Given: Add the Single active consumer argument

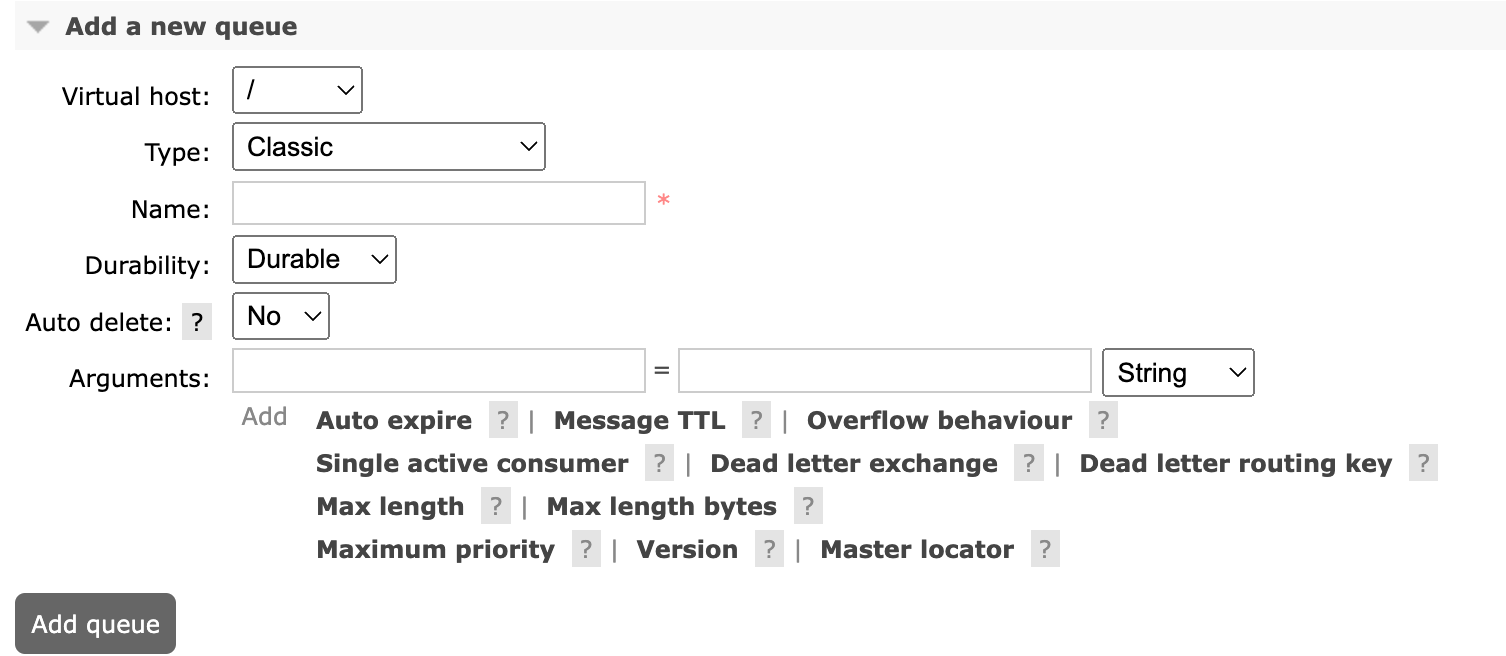Looking at the screenshot, I should pos(472,464).
